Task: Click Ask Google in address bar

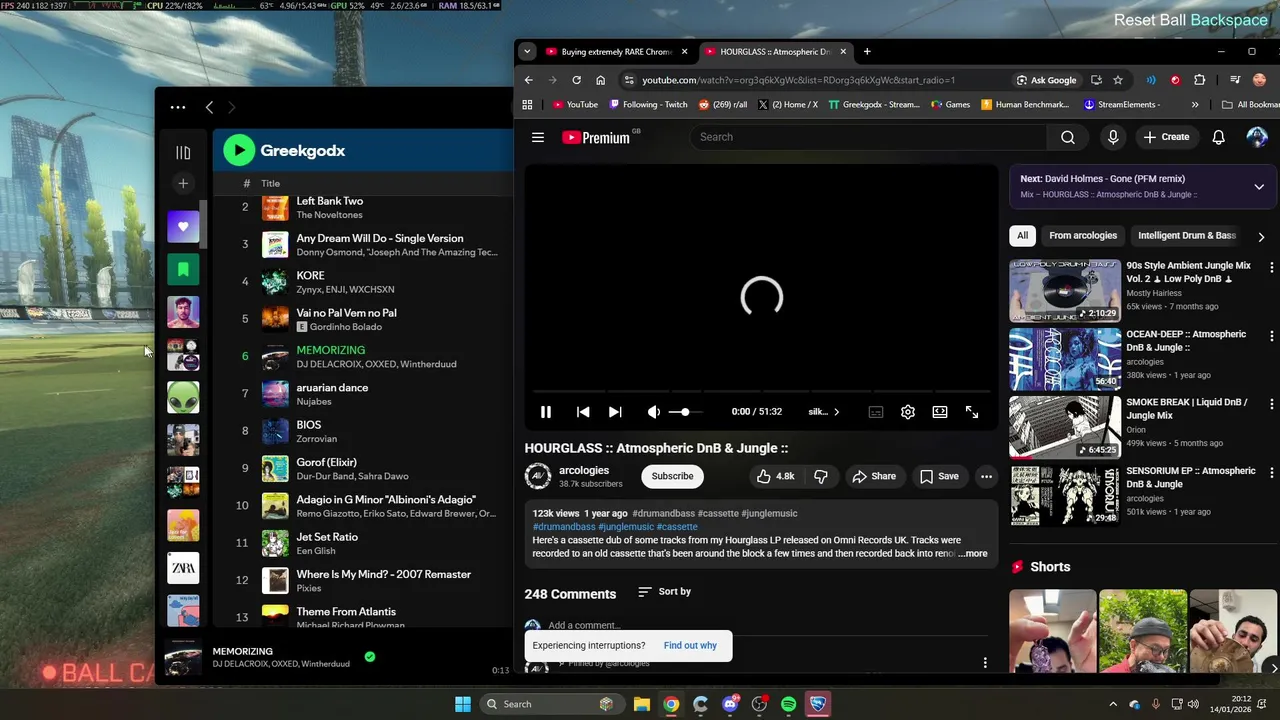Action: click(1046, 80)
